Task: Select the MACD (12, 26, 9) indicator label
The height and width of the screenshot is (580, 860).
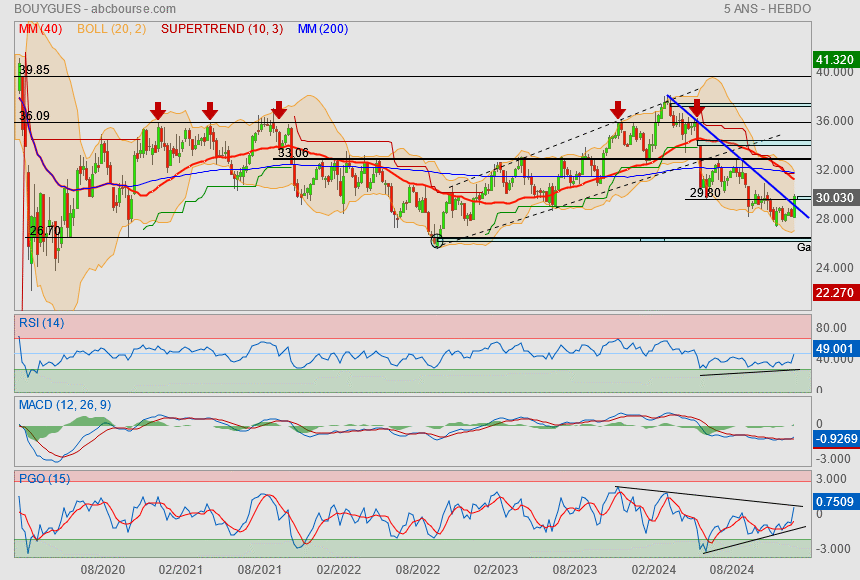Action: click(65, 405)
